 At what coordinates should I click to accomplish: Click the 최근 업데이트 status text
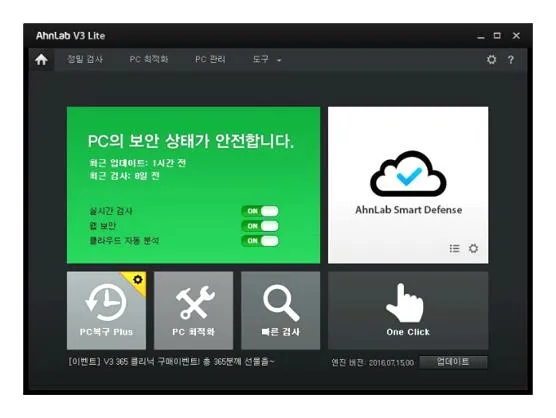click(137, 163)
